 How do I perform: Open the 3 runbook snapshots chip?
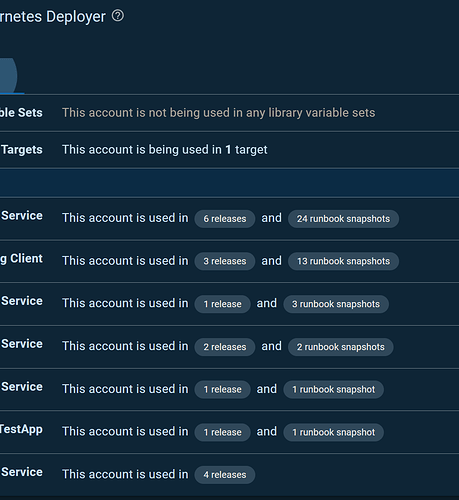point(336,304)
